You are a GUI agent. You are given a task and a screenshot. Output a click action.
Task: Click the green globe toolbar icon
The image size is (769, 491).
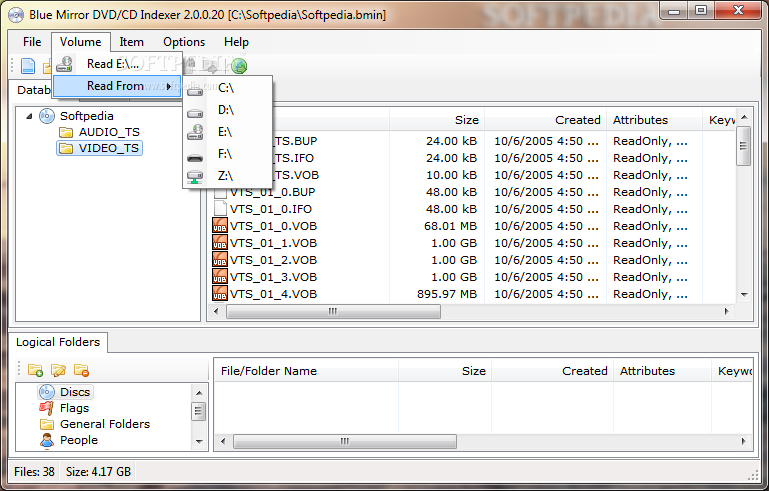coord(239,66)
